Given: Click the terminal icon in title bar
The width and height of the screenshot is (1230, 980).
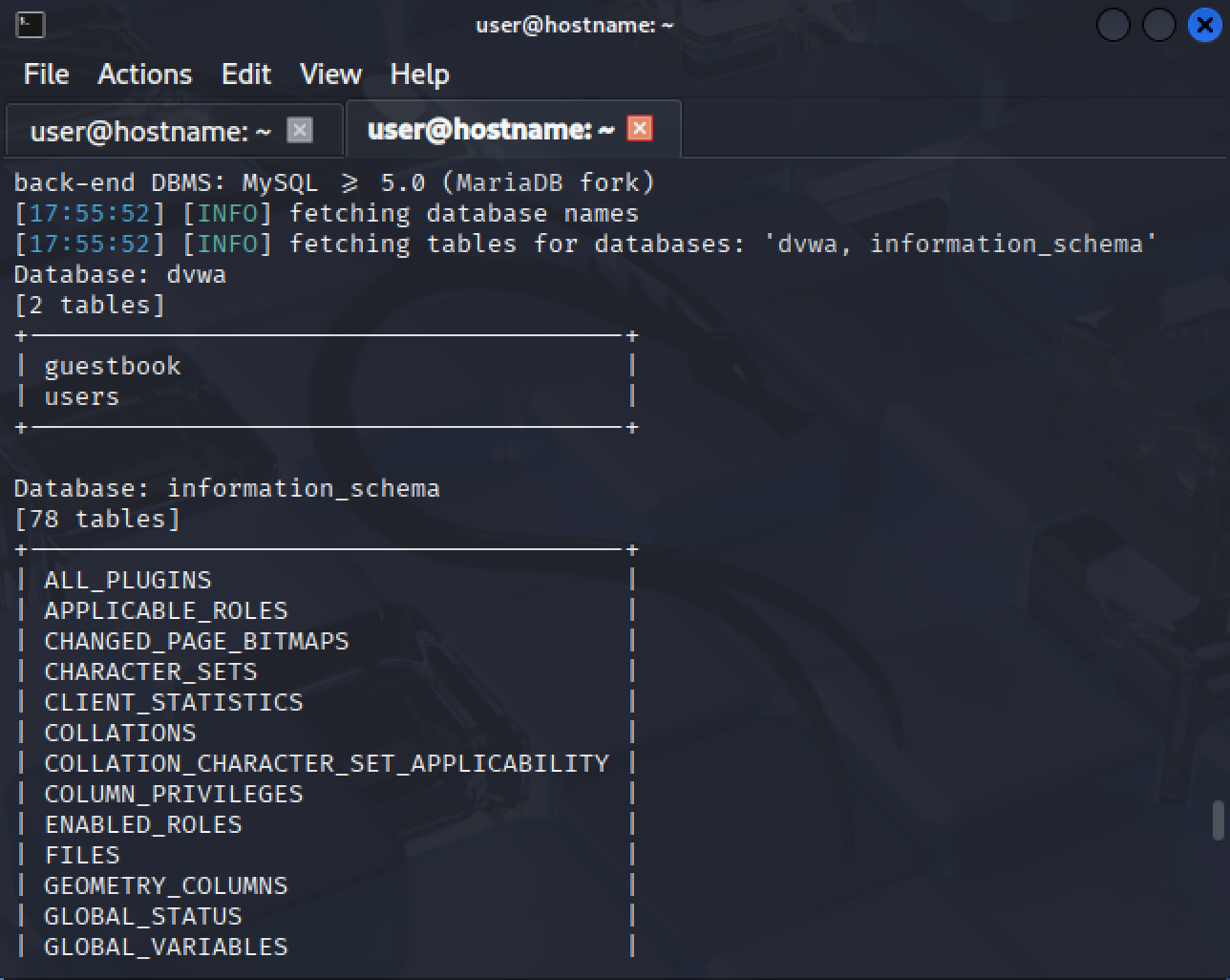Looking at the screenshot, I should point(30,24).
